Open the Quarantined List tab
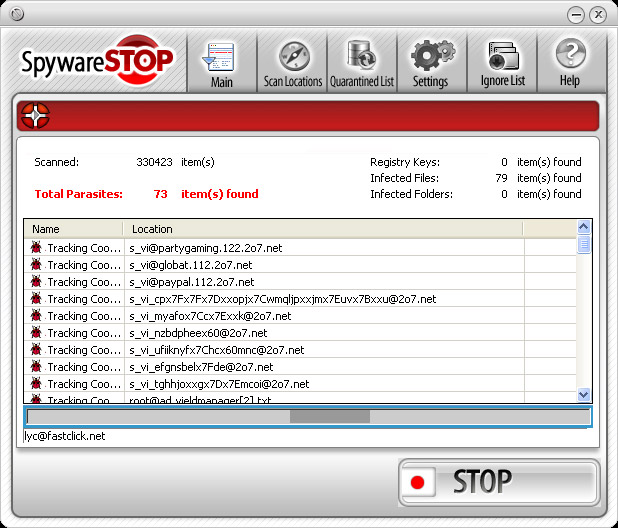 pyautogui.click(x=362, y=64)
